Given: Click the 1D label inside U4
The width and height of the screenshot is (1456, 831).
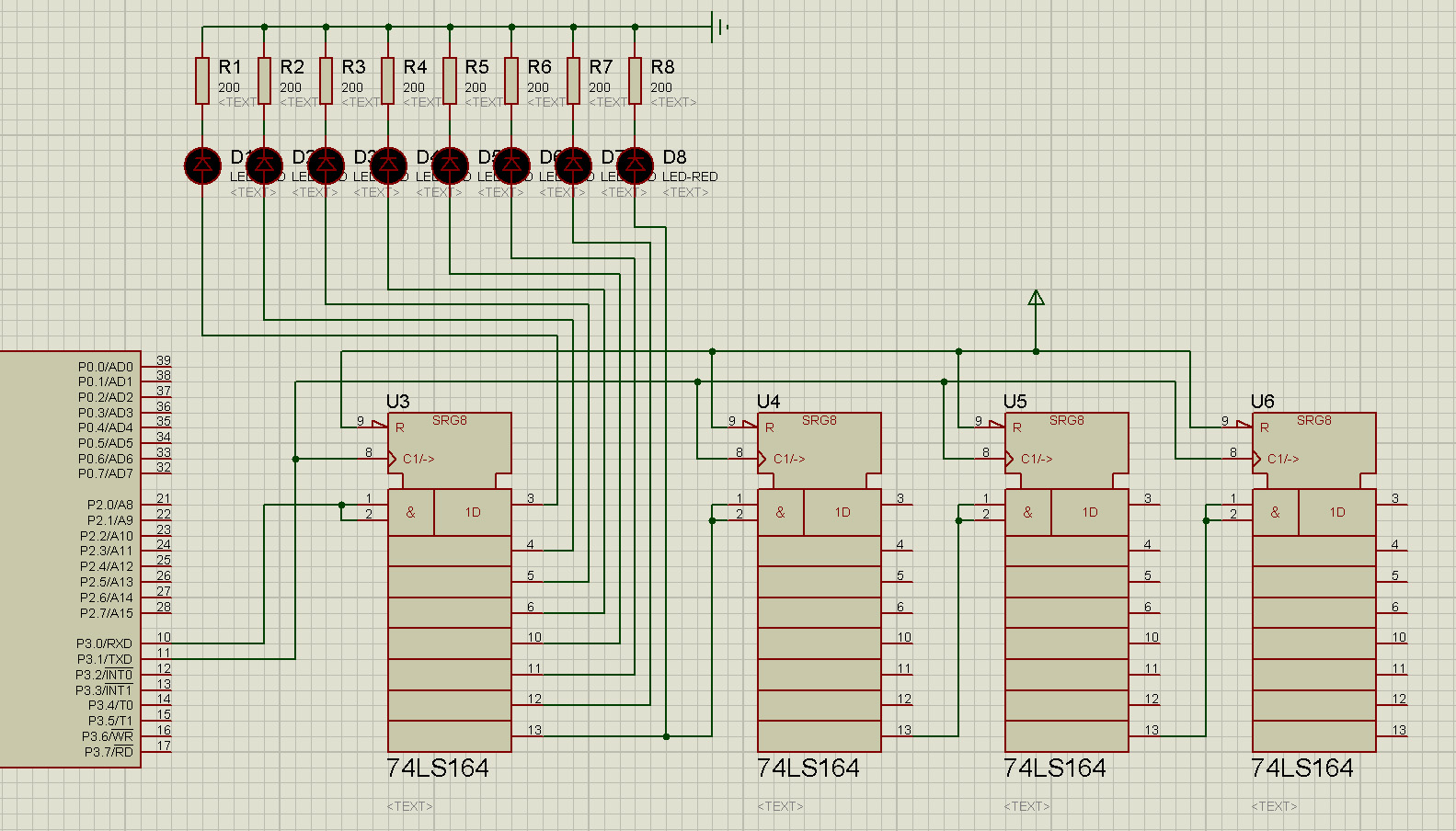Looking at the screenshot, I should pyautogui.click(x=843, y=512).
